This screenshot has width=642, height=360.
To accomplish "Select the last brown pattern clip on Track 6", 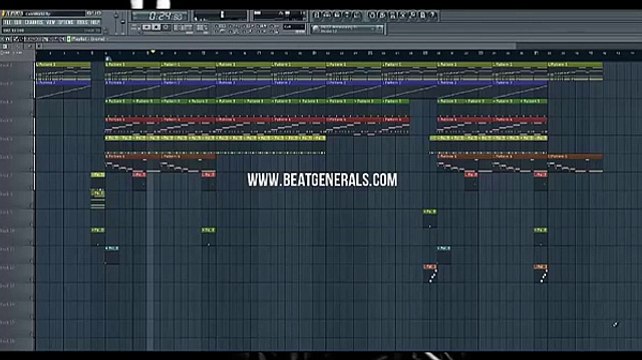I will (x=575, y=163).
